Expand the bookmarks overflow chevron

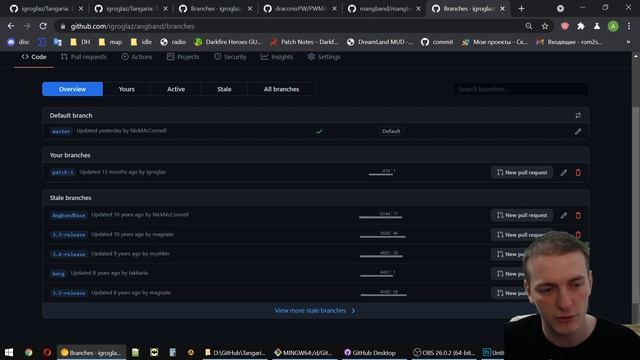coord(628,42)
